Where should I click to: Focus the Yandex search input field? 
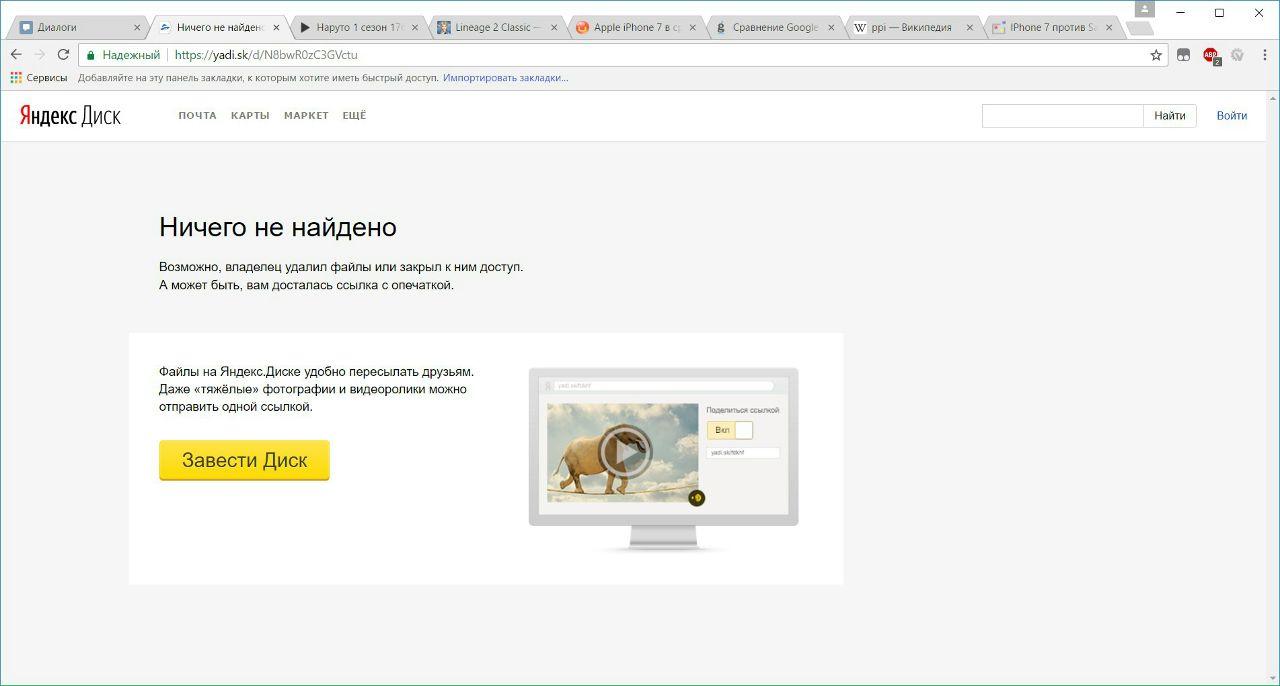1062,116
